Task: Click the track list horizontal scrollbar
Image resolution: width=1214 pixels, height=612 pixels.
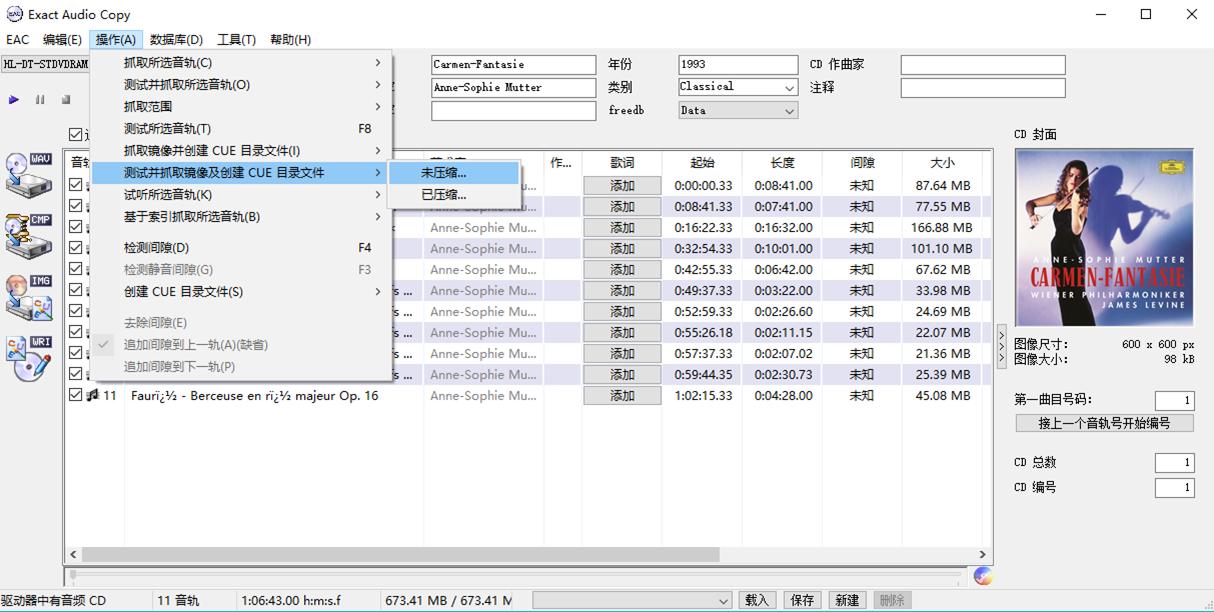Action: click(400, 554)
